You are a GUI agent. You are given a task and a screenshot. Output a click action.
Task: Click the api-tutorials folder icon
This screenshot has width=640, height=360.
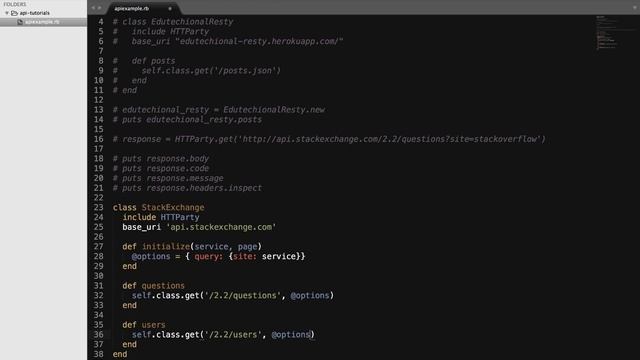coord(15,13)
